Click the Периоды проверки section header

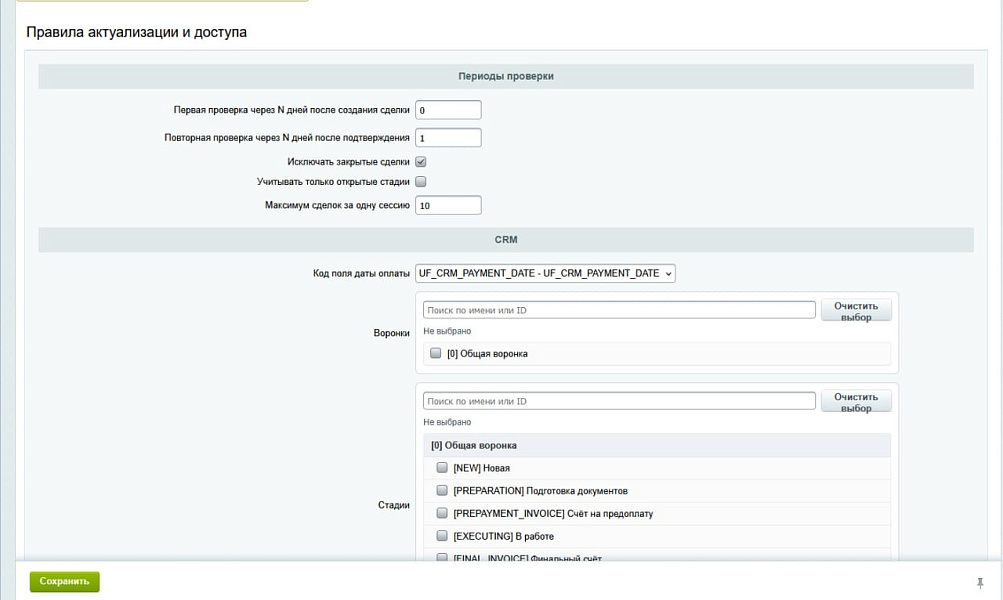click(x=506, y=76)
